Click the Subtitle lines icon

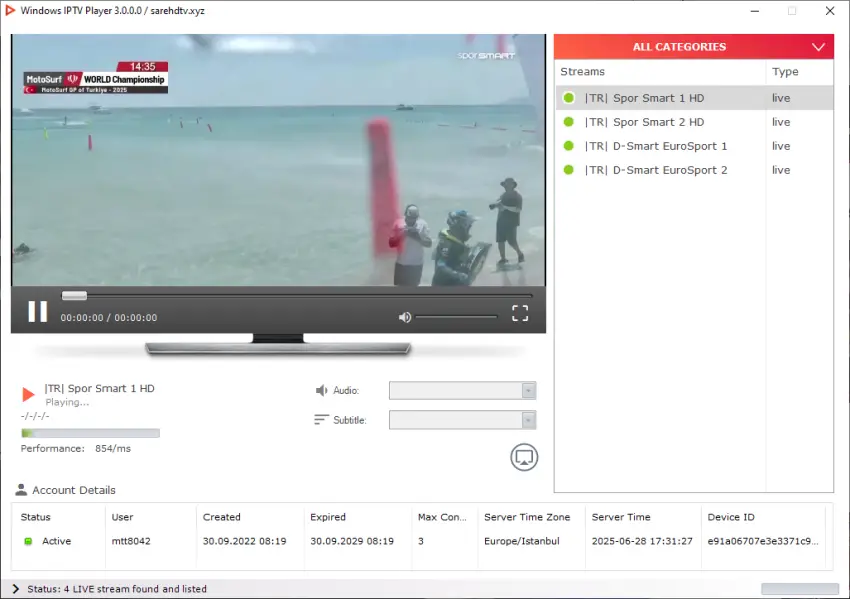tap(321, 420)
